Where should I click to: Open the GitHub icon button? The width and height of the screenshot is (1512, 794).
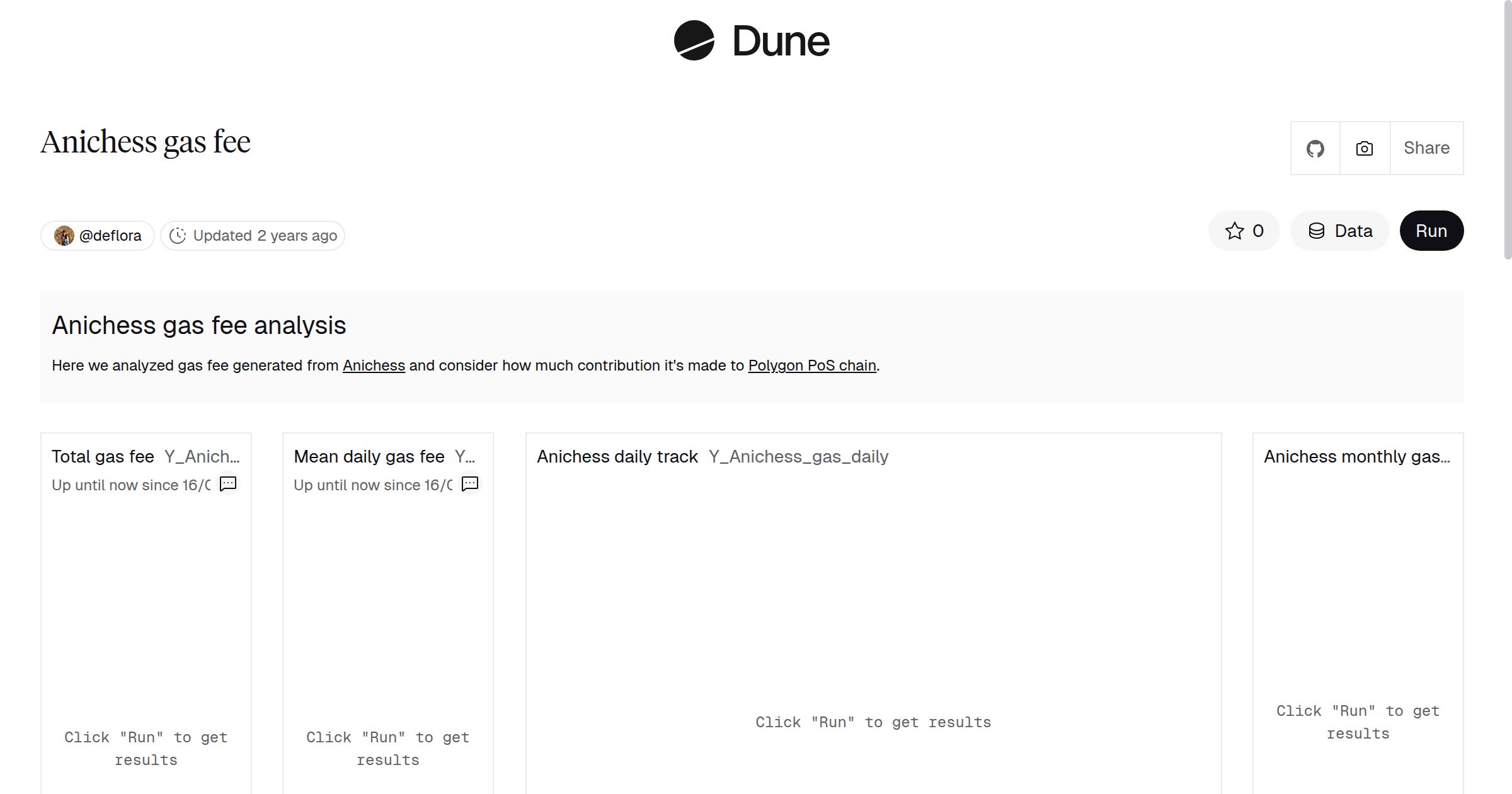tap(1315, 149)
